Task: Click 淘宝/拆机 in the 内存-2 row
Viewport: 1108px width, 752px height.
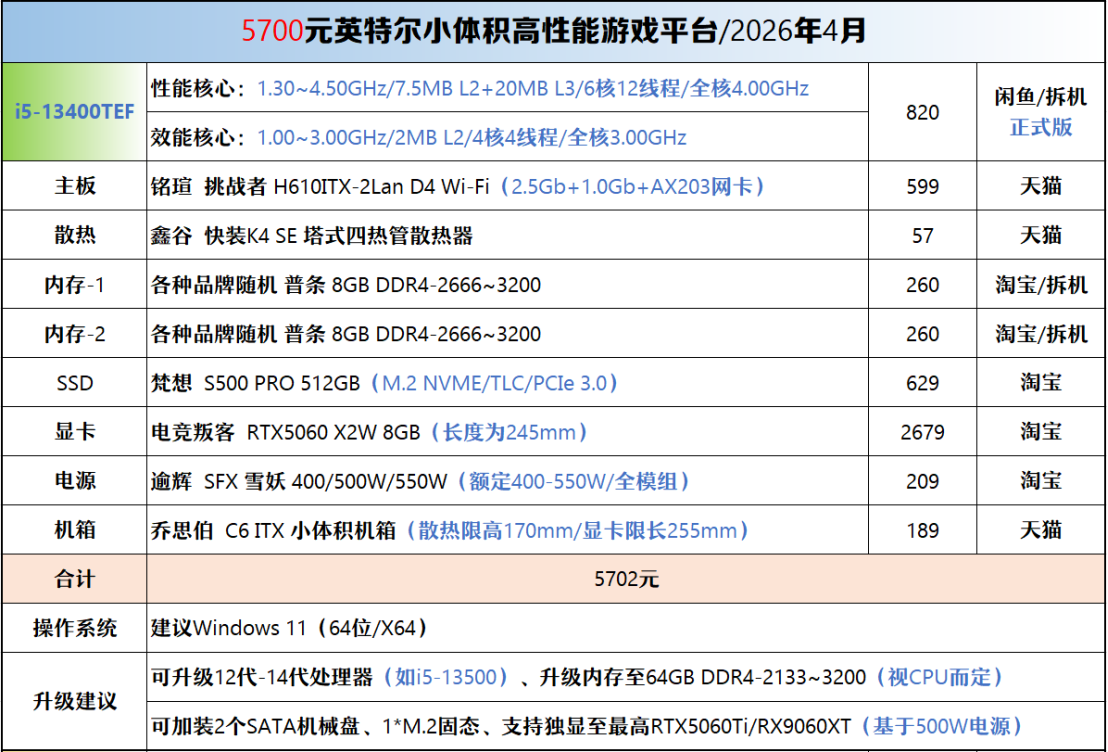Action: click(x=1040, y=333)
